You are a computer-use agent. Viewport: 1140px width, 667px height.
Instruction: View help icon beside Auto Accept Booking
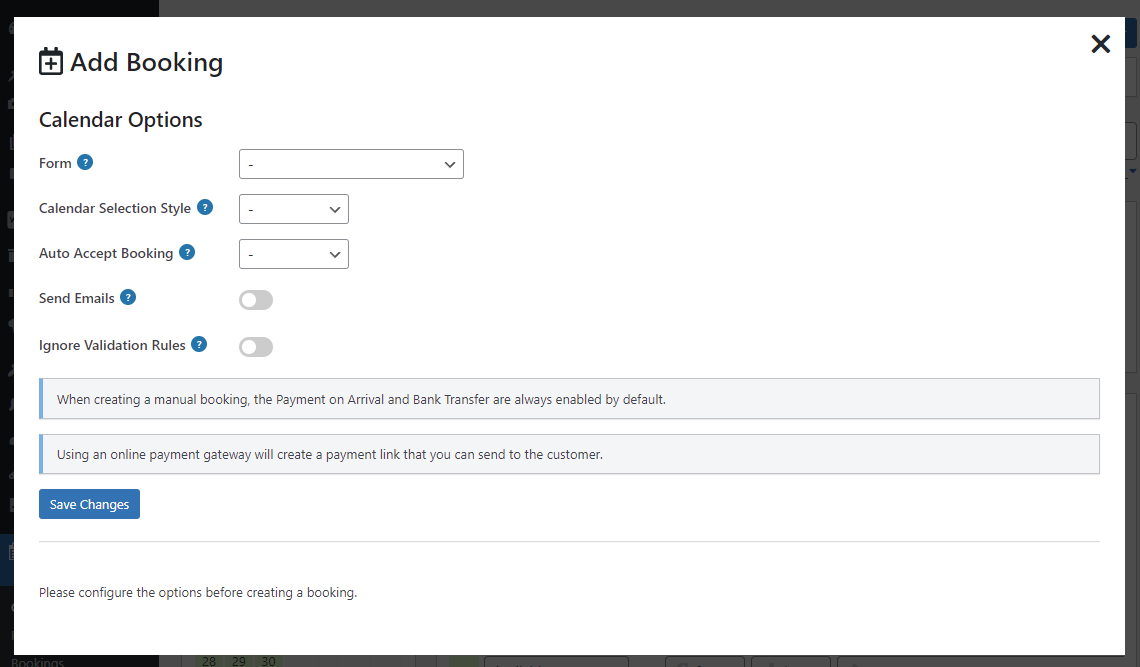187,252
